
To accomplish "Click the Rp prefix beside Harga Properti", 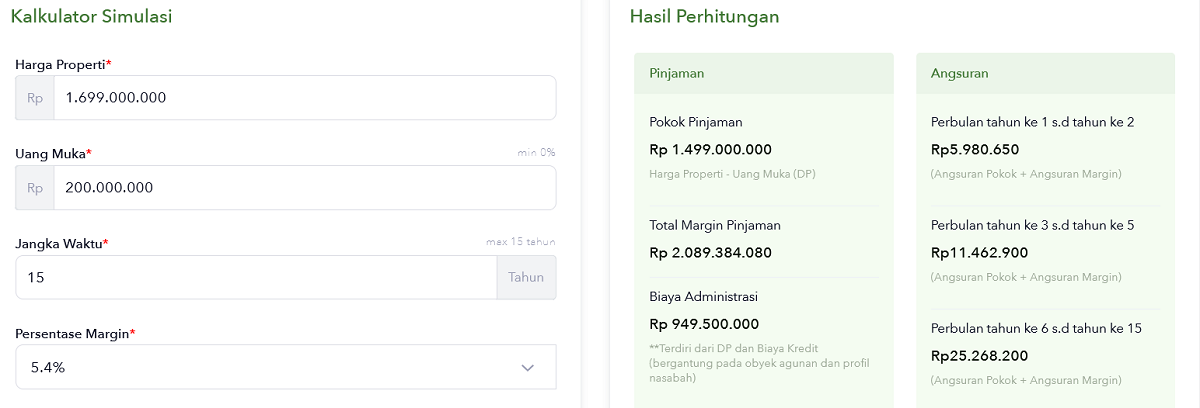I will pos(35,98).
